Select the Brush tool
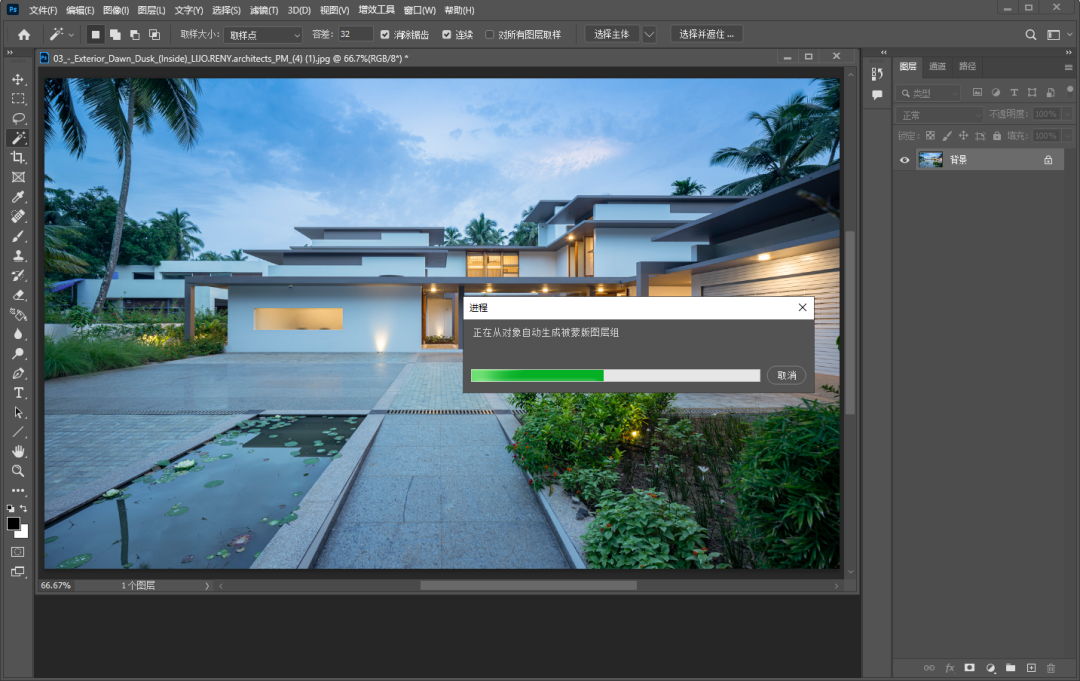 point(18,236)
